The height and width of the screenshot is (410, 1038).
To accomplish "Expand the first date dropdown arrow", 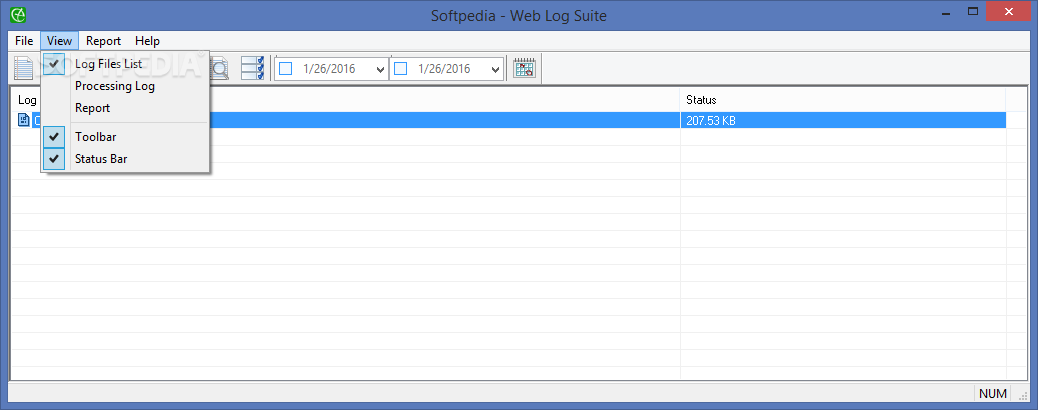I will pyautogui.click(x=380, y=69).
